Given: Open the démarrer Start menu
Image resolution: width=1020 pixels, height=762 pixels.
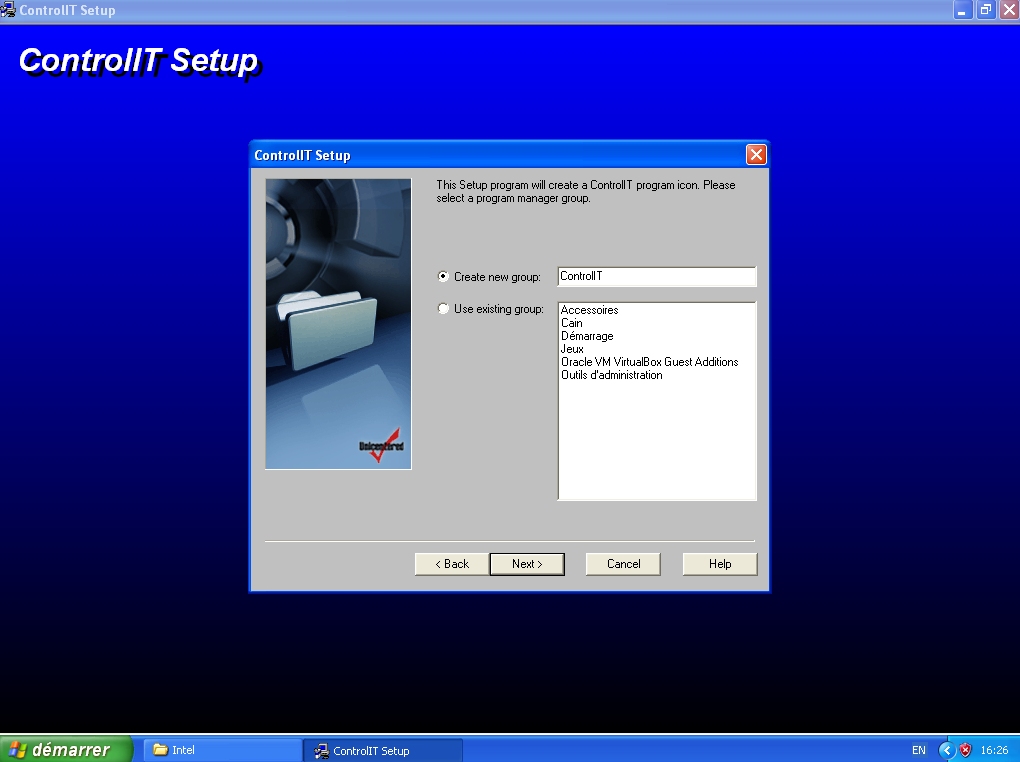Looking at the screenshot, I should click(66, 750).
